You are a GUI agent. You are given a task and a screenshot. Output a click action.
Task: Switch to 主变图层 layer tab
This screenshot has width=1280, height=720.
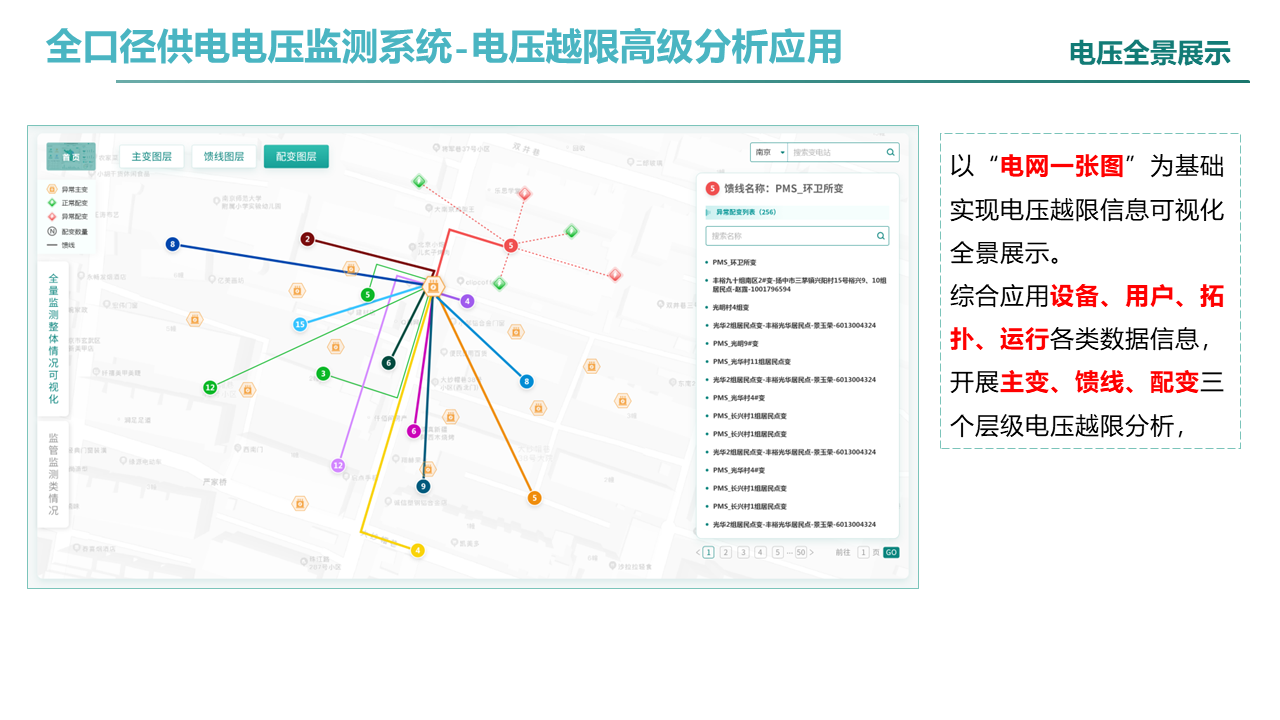pos(152,157)
